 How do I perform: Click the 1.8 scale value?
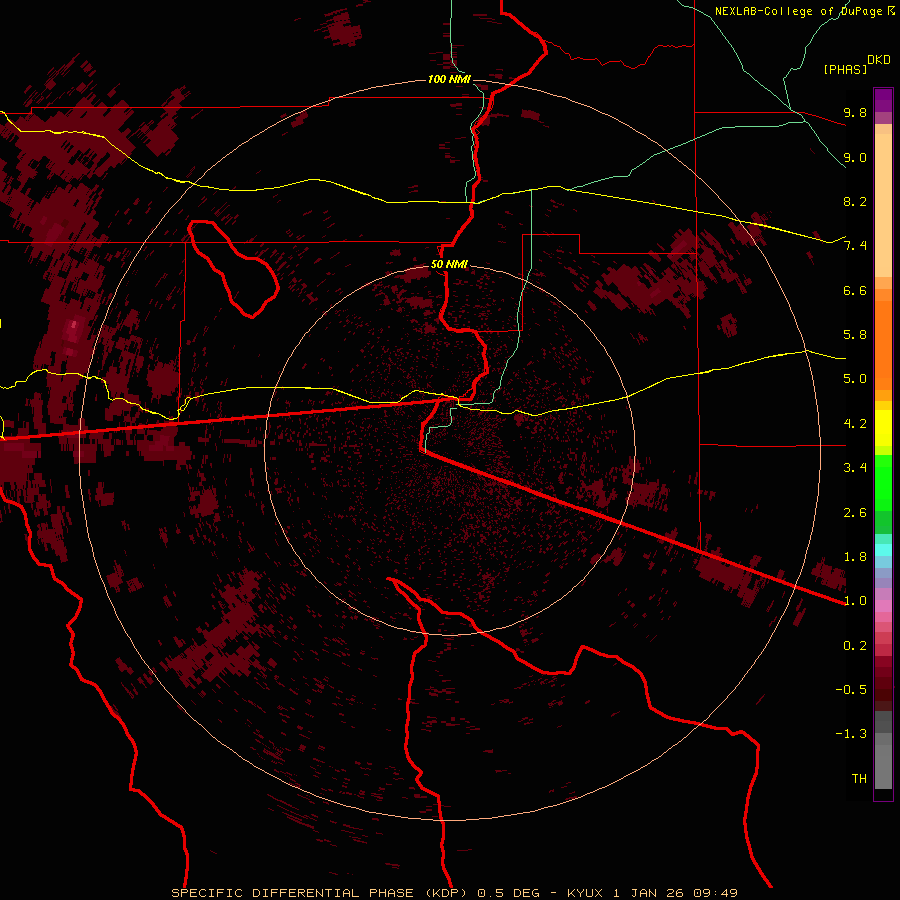(x=855, y=557)
